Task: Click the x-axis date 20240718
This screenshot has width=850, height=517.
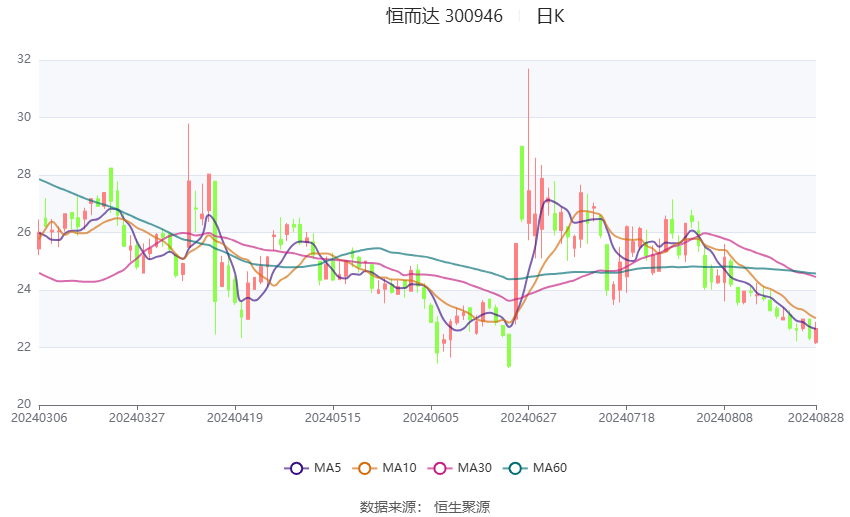Action: [x=627, y=418]
